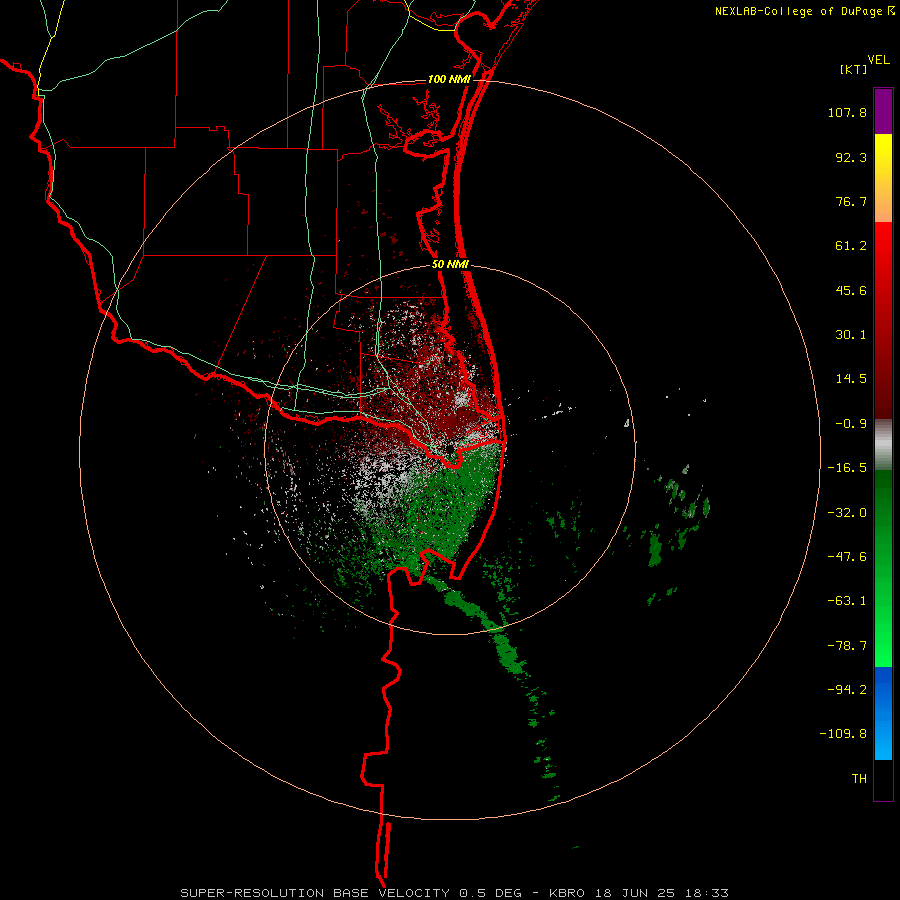
Task: Click the -16.5 legend value
Action: coord(847,468)
